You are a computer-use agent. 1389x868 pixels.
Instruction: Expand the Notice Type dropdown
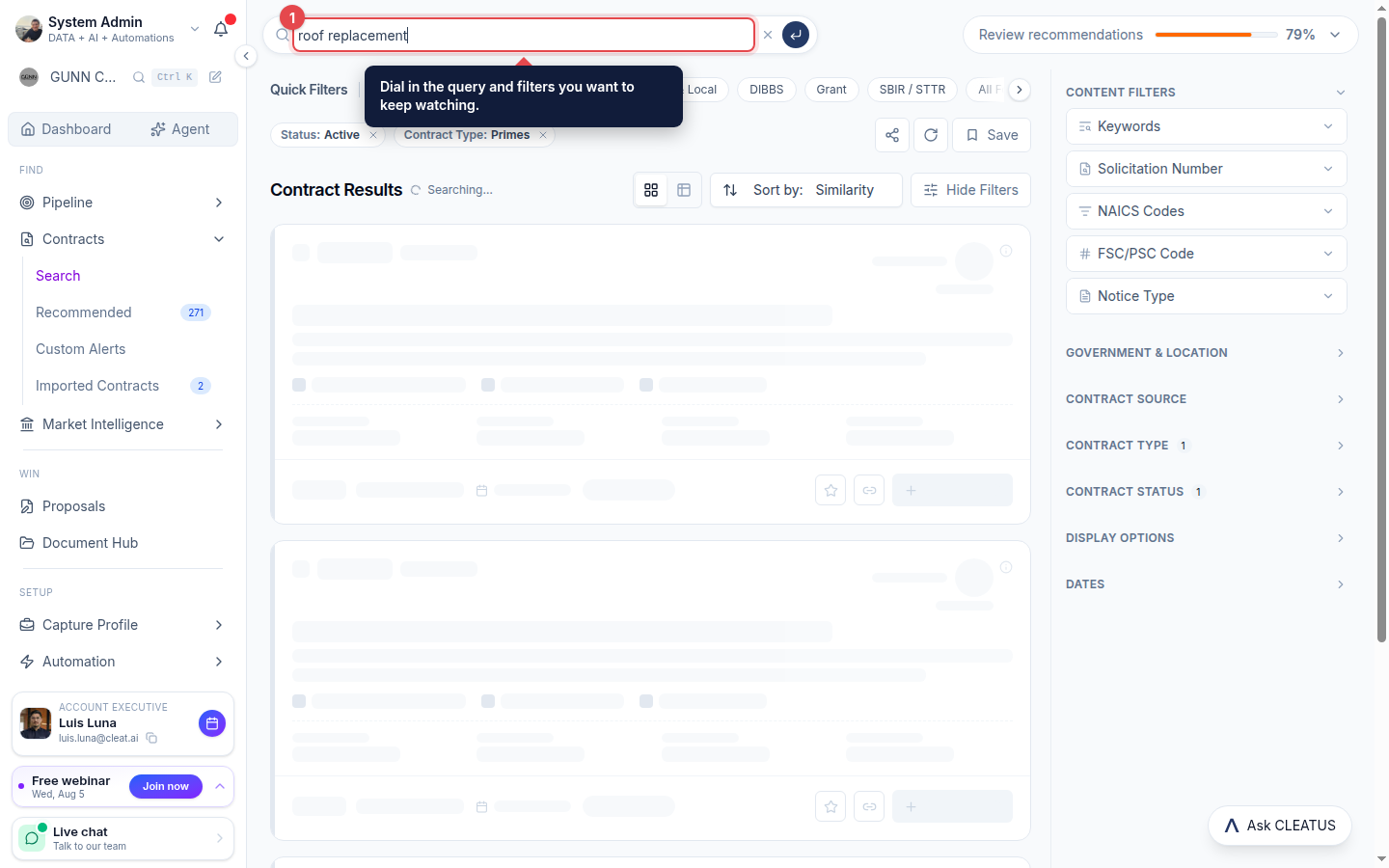1206,296
